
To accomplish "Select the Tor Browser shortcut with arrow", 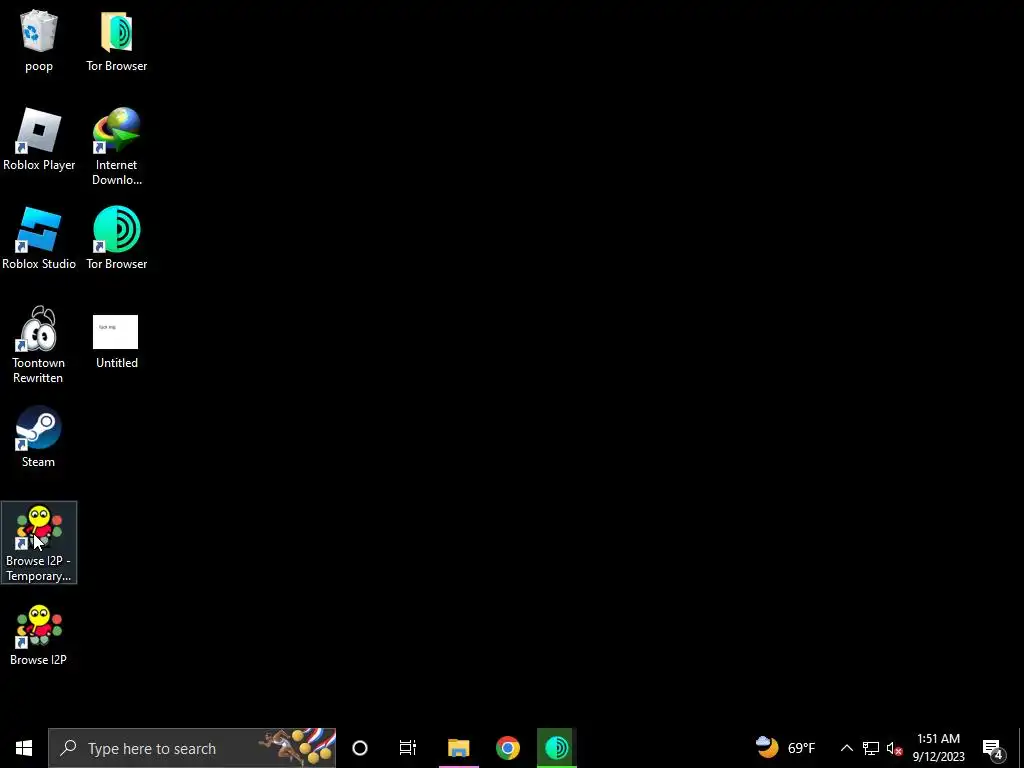I will tap(116, 238).
